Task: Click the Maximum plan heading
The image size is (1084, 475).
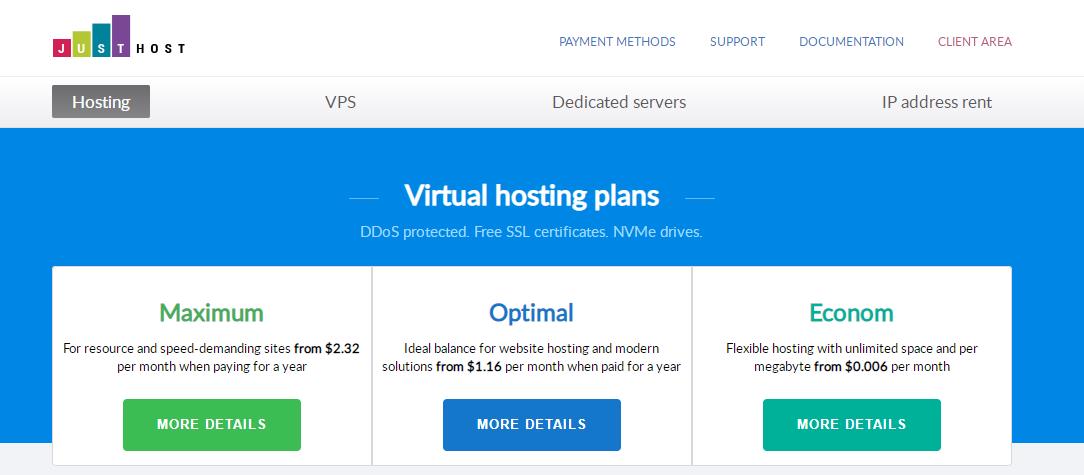Action: (x=212, y=313)
